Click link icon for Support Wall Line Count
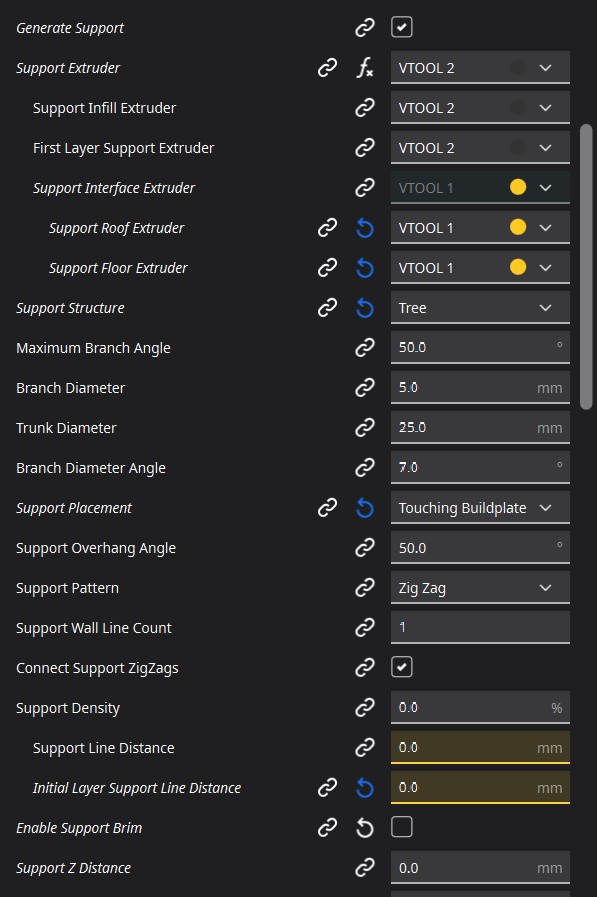Viewport: 597px width, 897px height. point(364,628)
